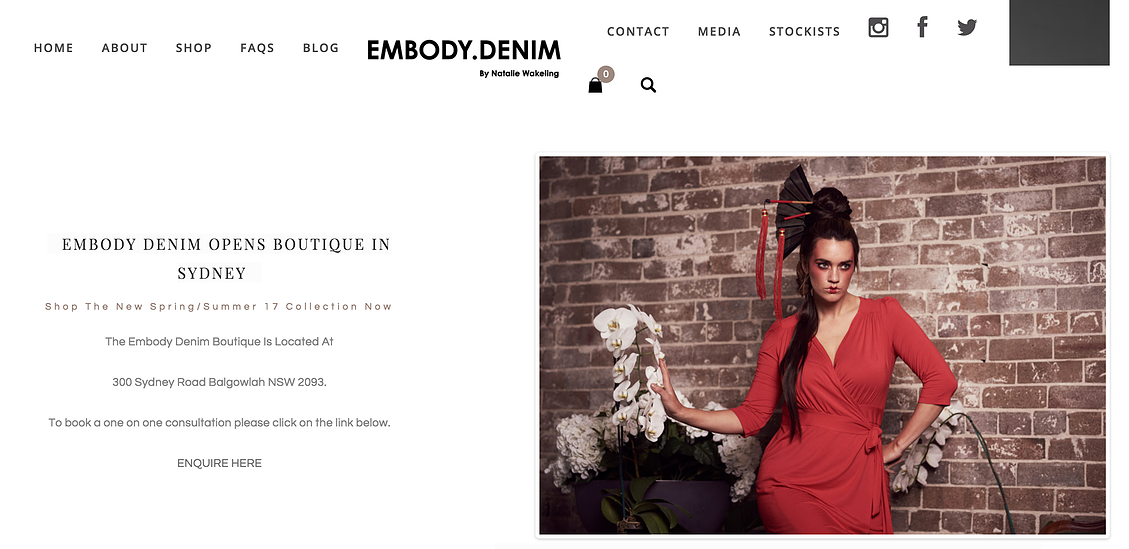1129x549 pixels.
Task: Click the Enquire Here link
Action: coord(220,463)
